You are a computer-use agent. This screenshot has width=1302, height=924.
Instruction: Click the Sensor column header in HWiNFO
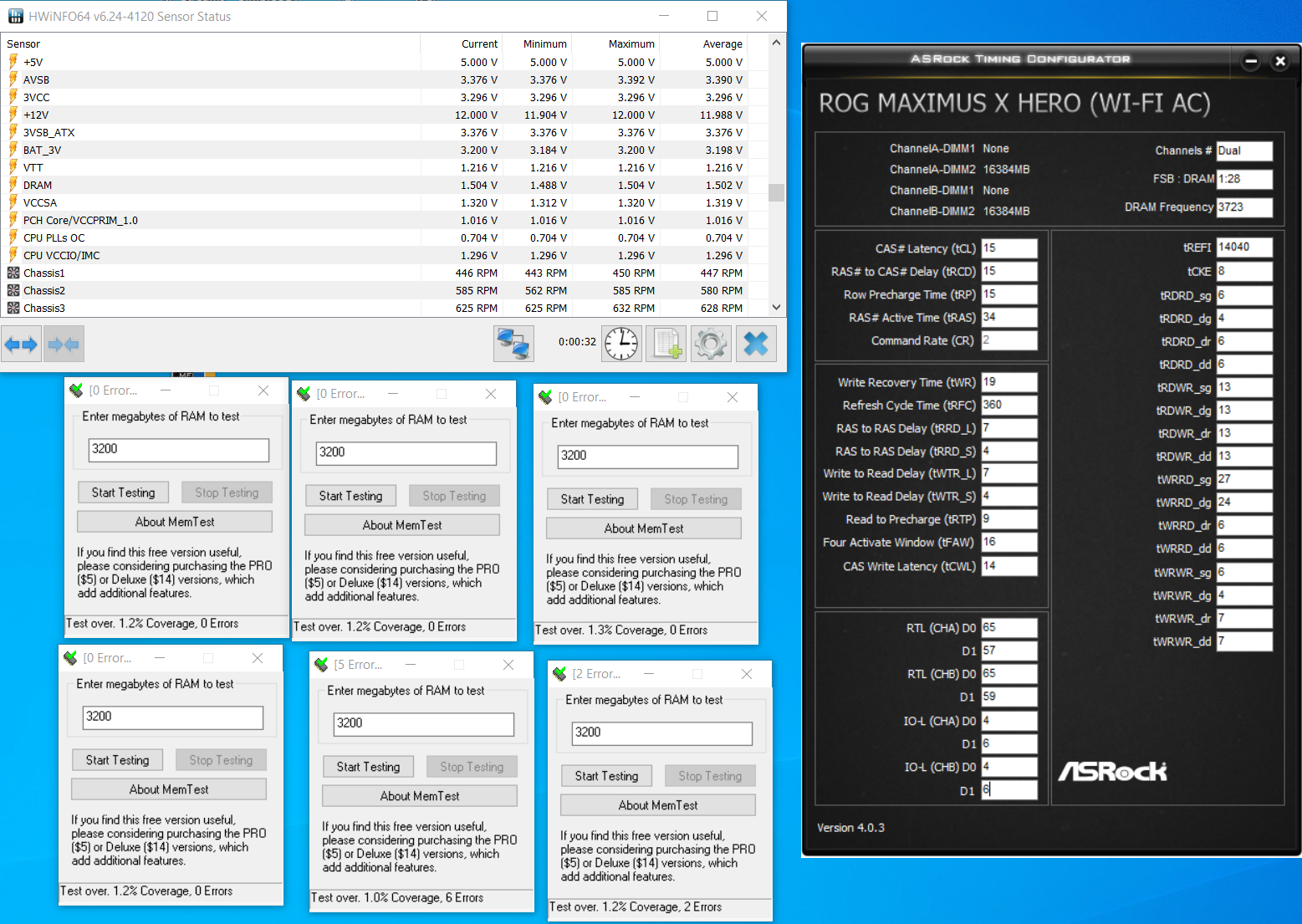coord(210,43)
